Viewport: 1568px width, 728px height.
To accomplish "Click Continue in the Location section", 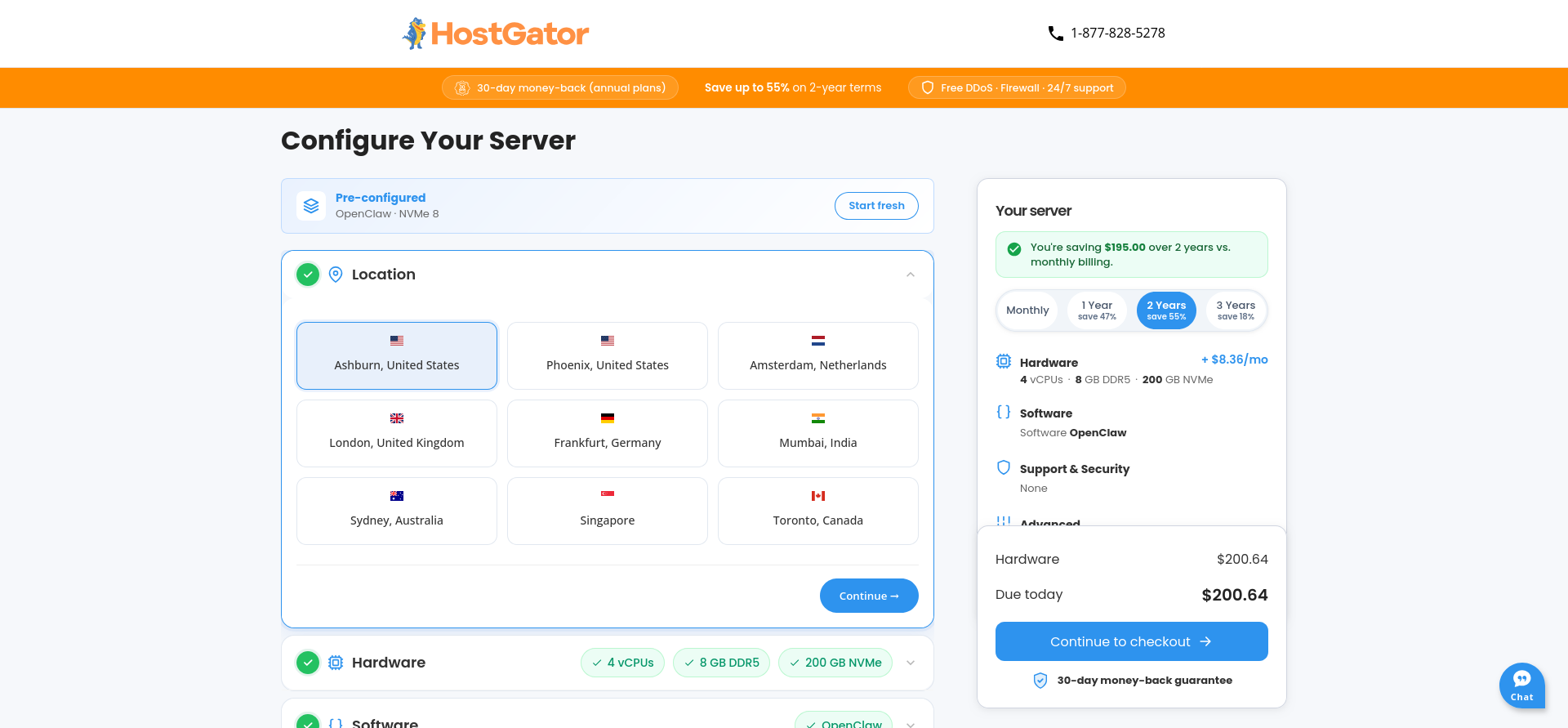I will (869, 596).
